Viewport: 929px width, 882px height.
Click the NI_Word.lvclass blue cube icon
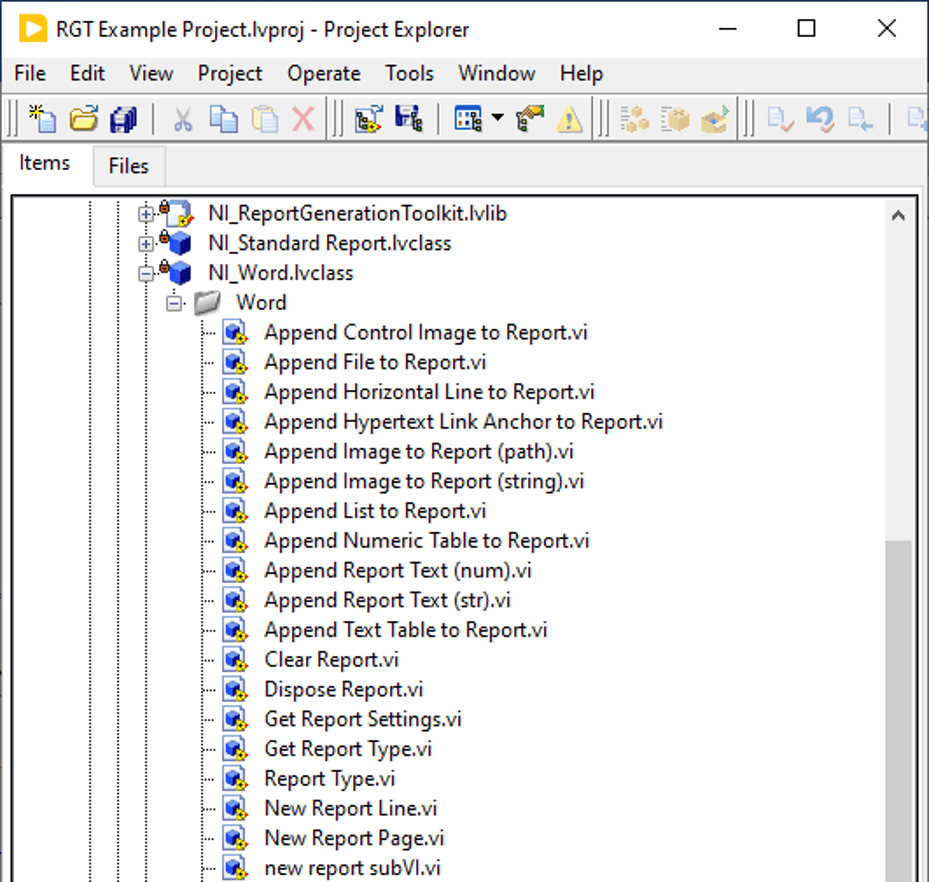coord(180,273)
